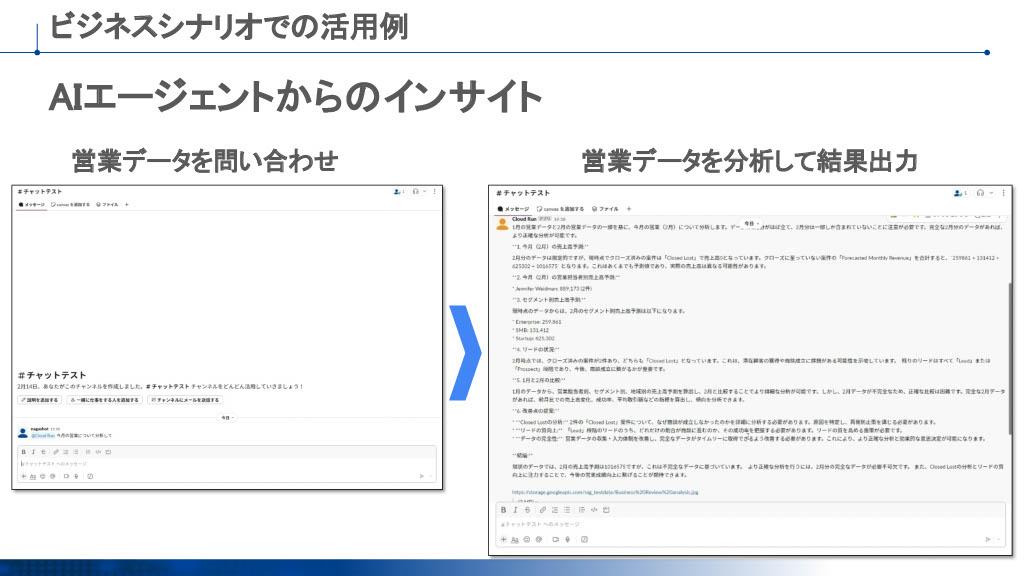Screen dimensions: 1024x576
Task: Click bulleted list icon in right composer
Action: [567, 509]
